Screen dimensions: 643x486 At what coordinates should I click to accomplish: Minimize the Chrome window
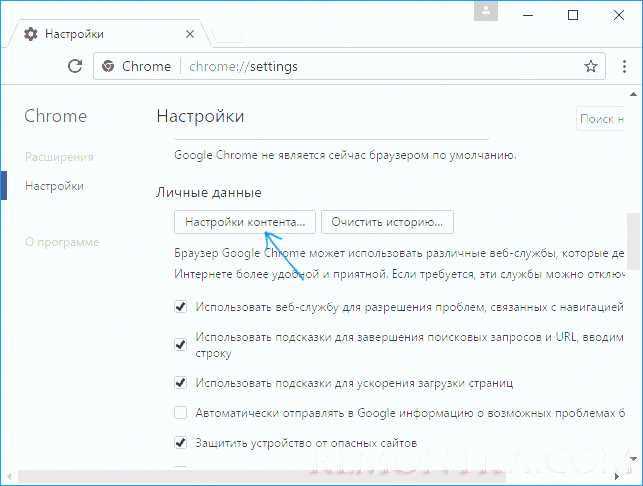pyautogui.click(x=528, y=15)
